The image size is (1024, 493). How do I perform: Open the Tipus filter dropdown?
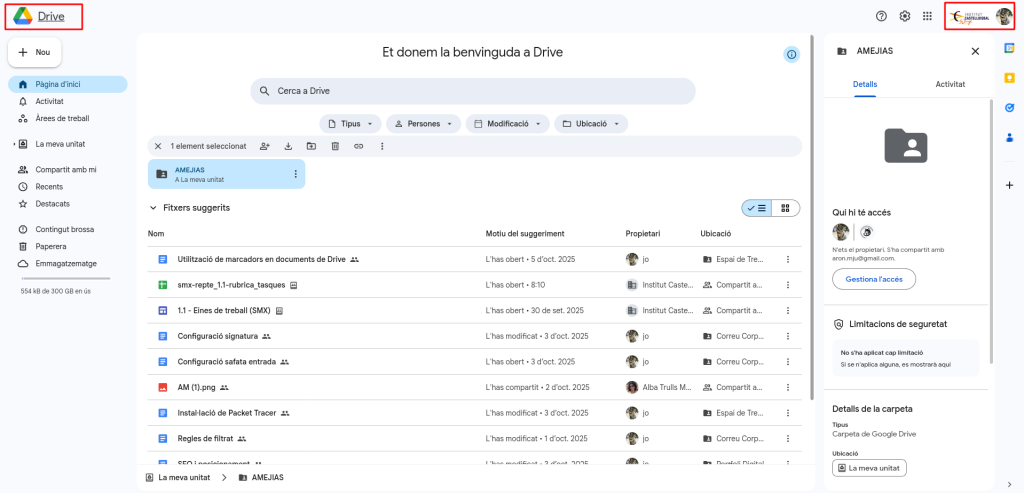(x=350, y=124)
